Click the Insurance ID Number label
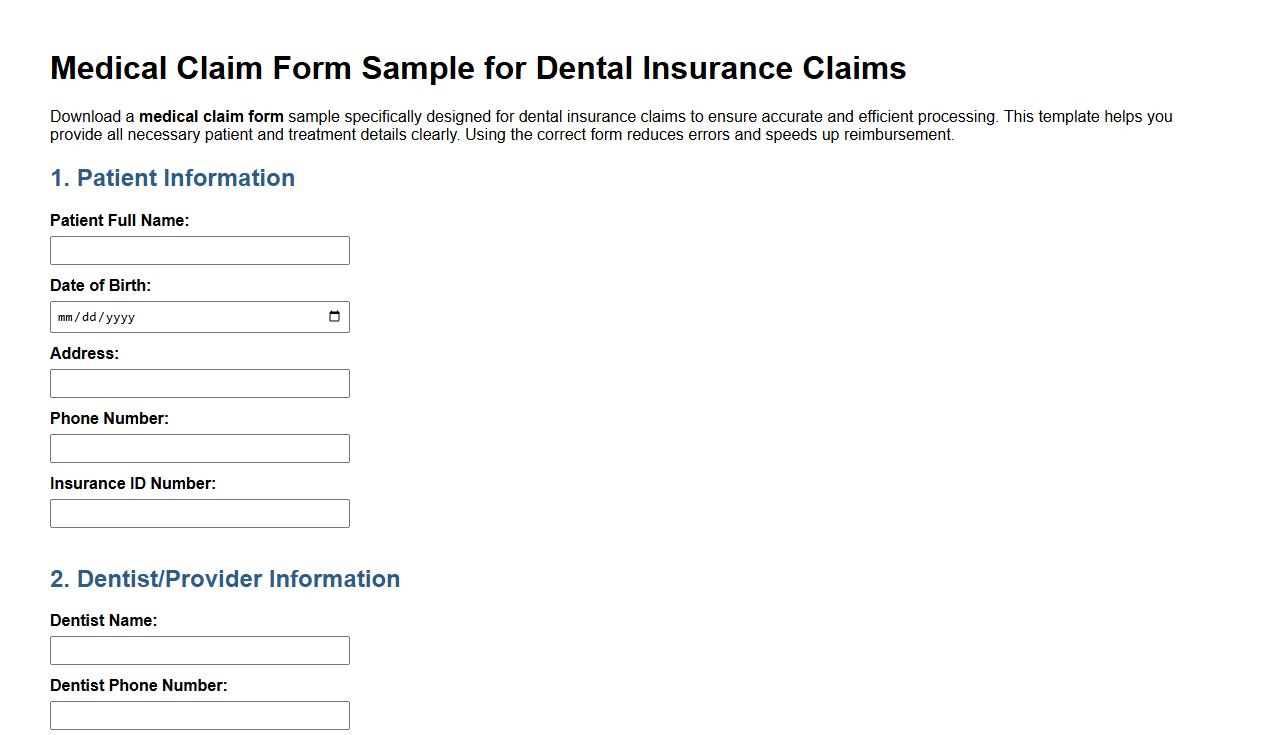 pyautogui.click(x=134, y=483)
